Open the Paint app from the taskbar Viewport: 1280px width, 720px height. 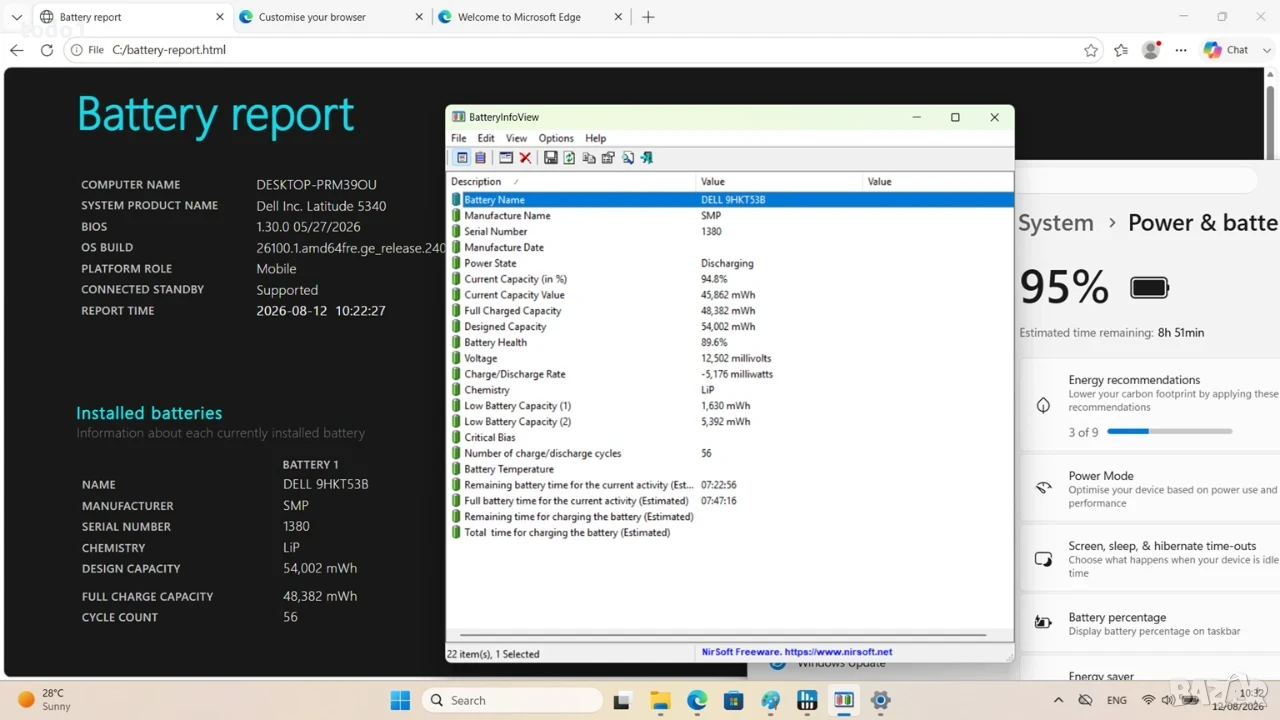coord(771,700)
